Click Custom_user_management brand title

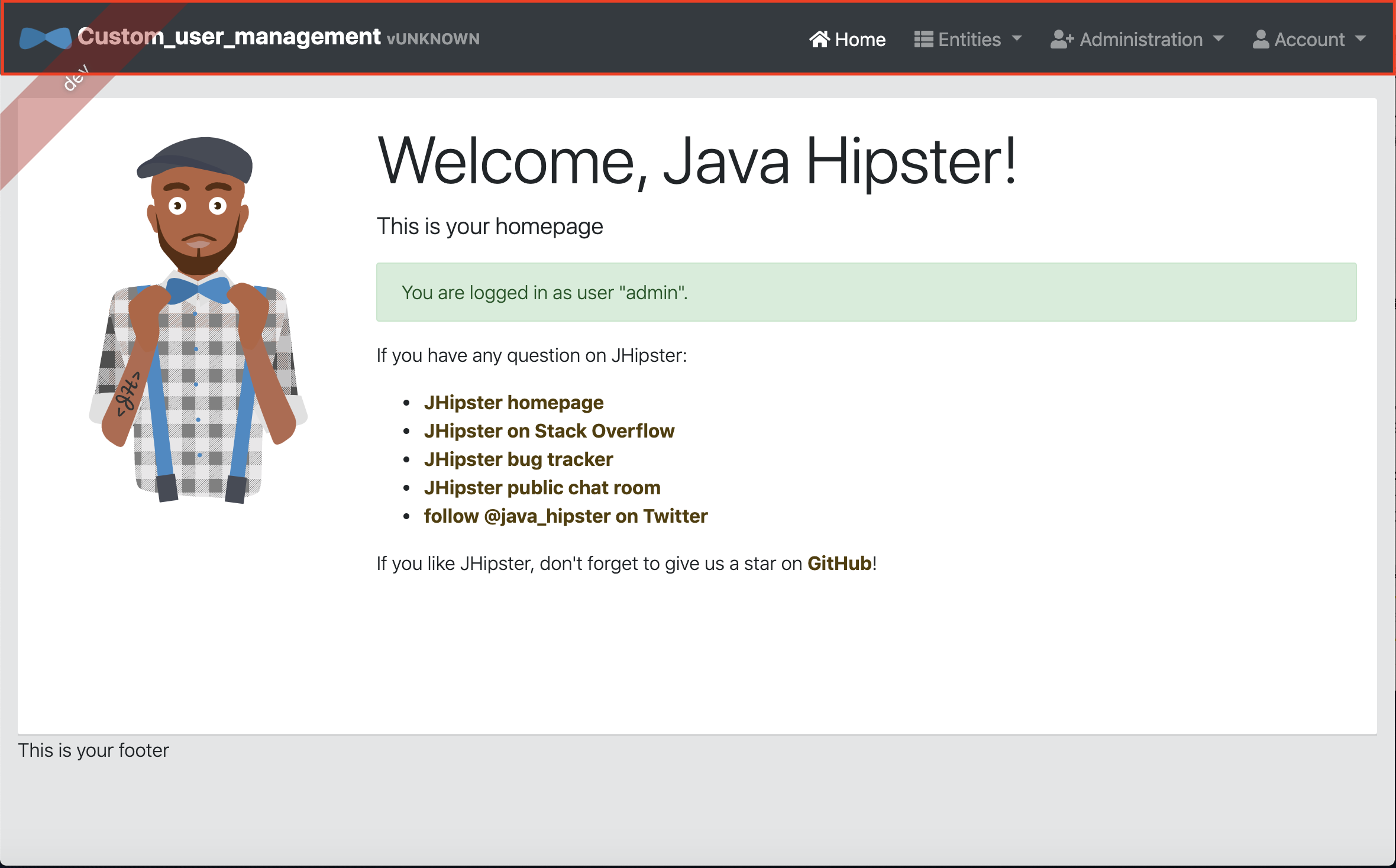(230, 37)
